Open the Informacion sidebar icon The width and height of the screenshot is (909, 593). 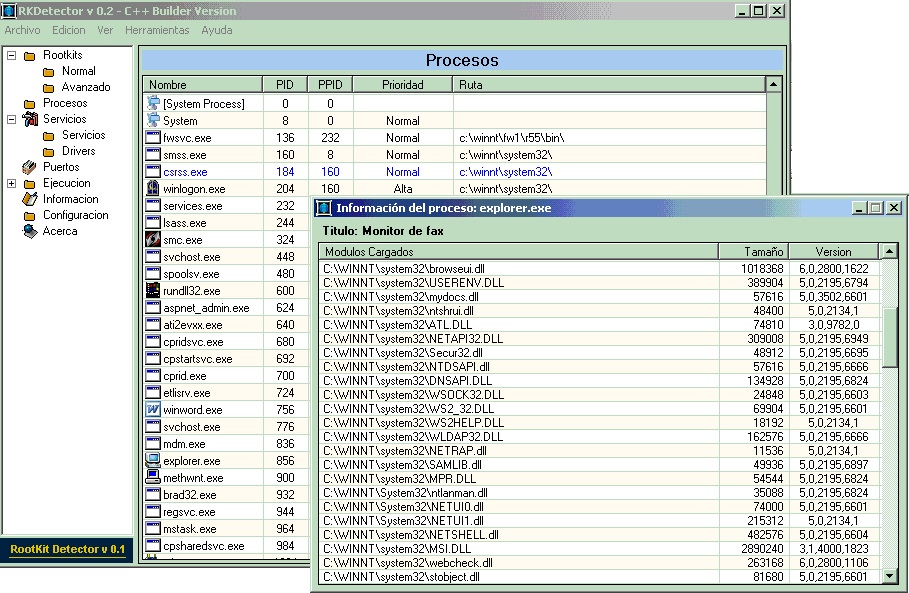pyautogui.click(x=29, y=199)
